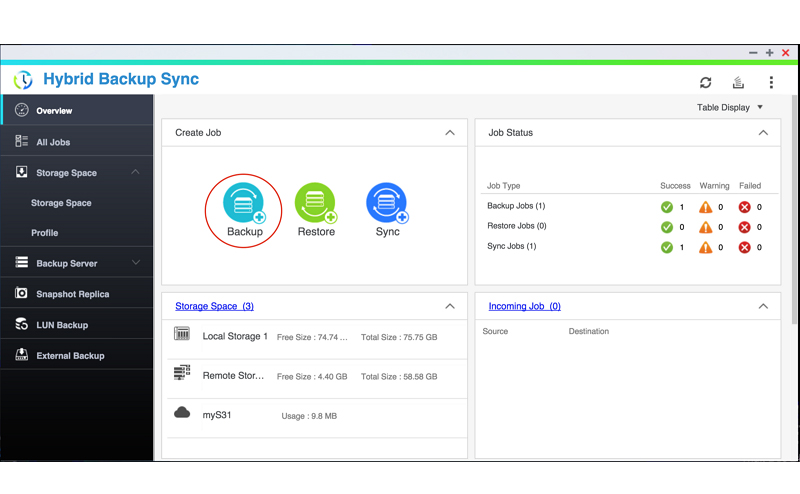Click Restore Jobs red failed icon
Viewport: 800px width, 494px height.
[744, 227]
